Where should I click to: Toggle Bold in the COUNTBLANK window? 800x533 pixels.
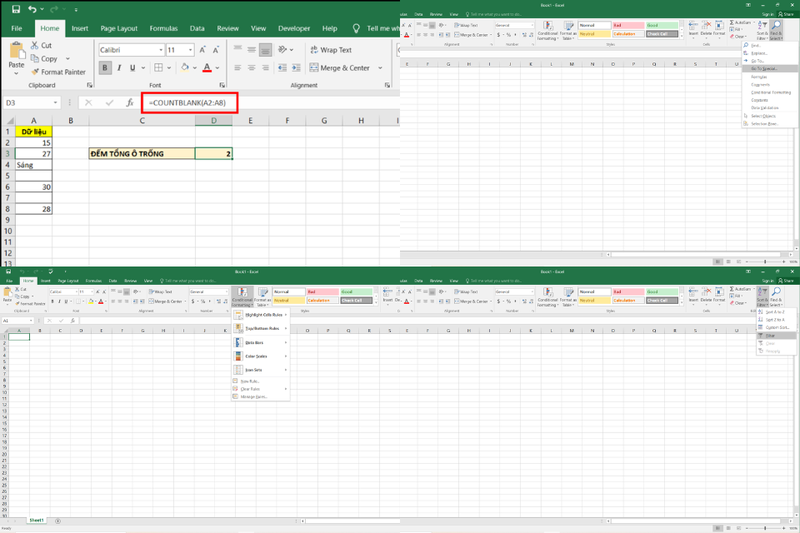[x=105, y=67]
